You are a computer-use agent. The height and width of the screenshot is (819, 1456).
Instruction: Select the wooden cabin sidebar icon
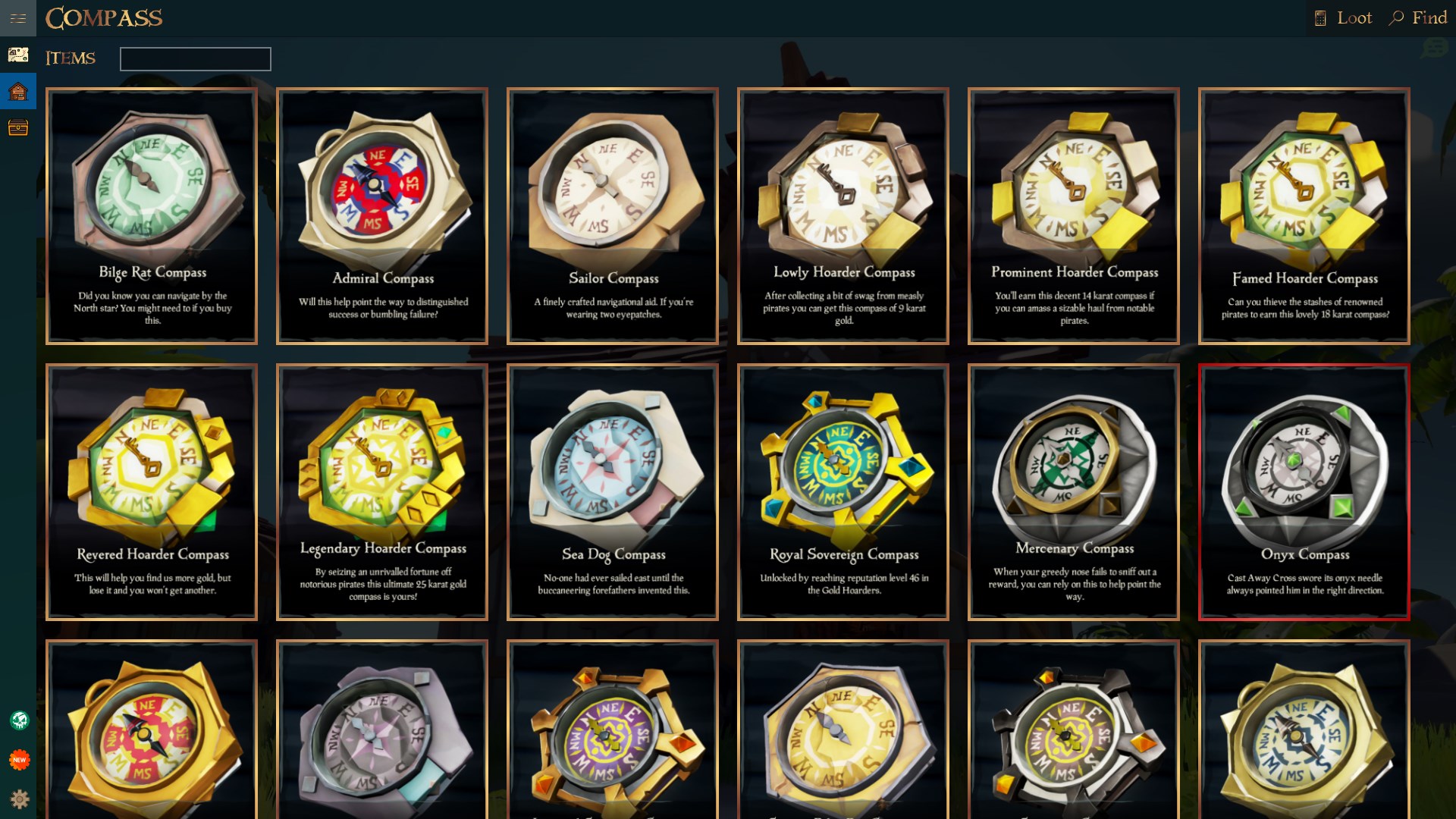18,91
